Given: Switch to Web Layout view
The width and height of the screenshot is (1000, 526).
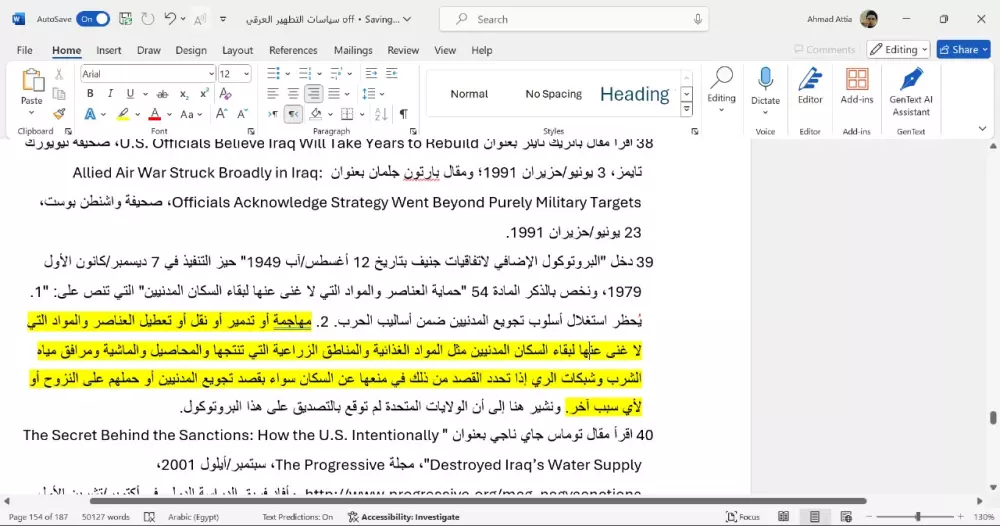Looking at the screenshot, I should 846,516.
